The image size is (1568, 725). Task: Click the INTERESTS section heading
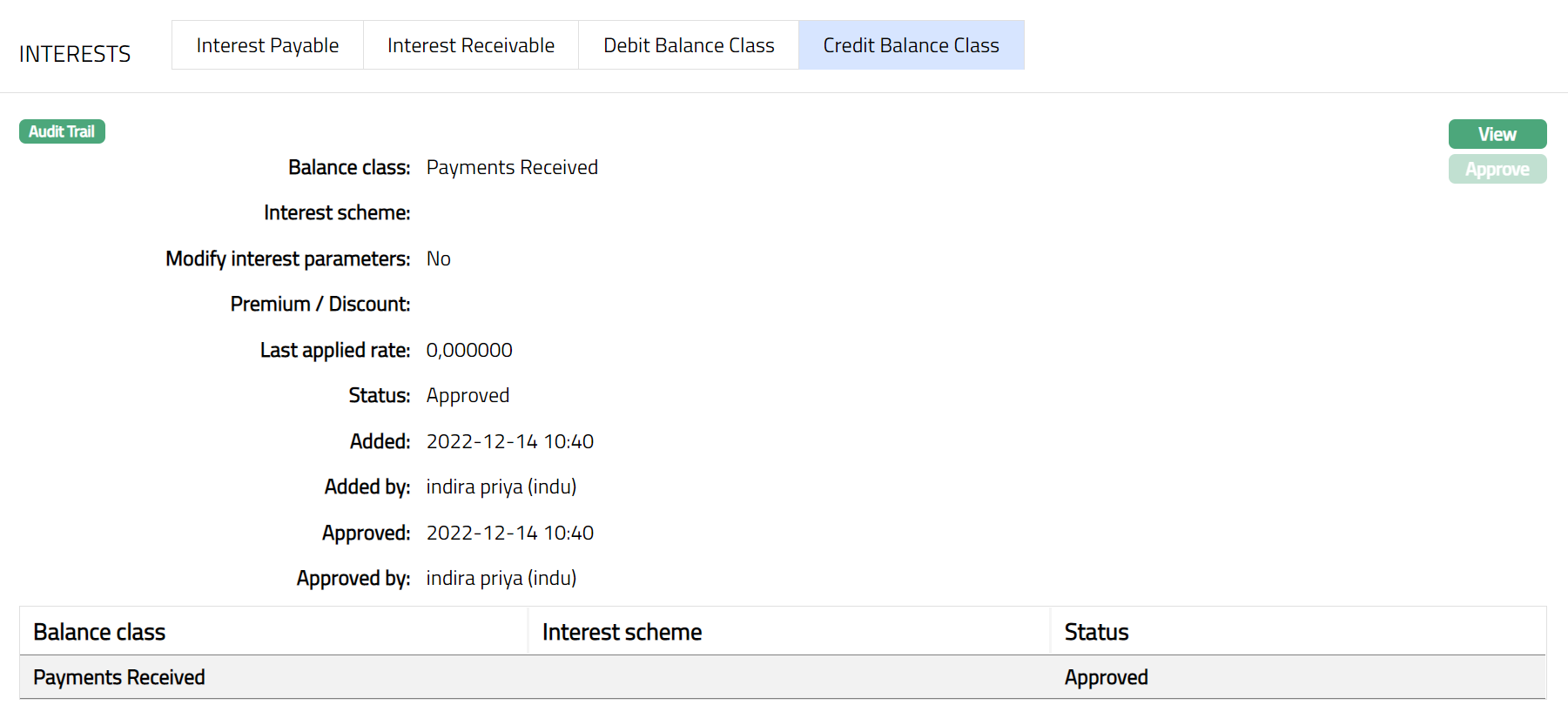point(75,54)
